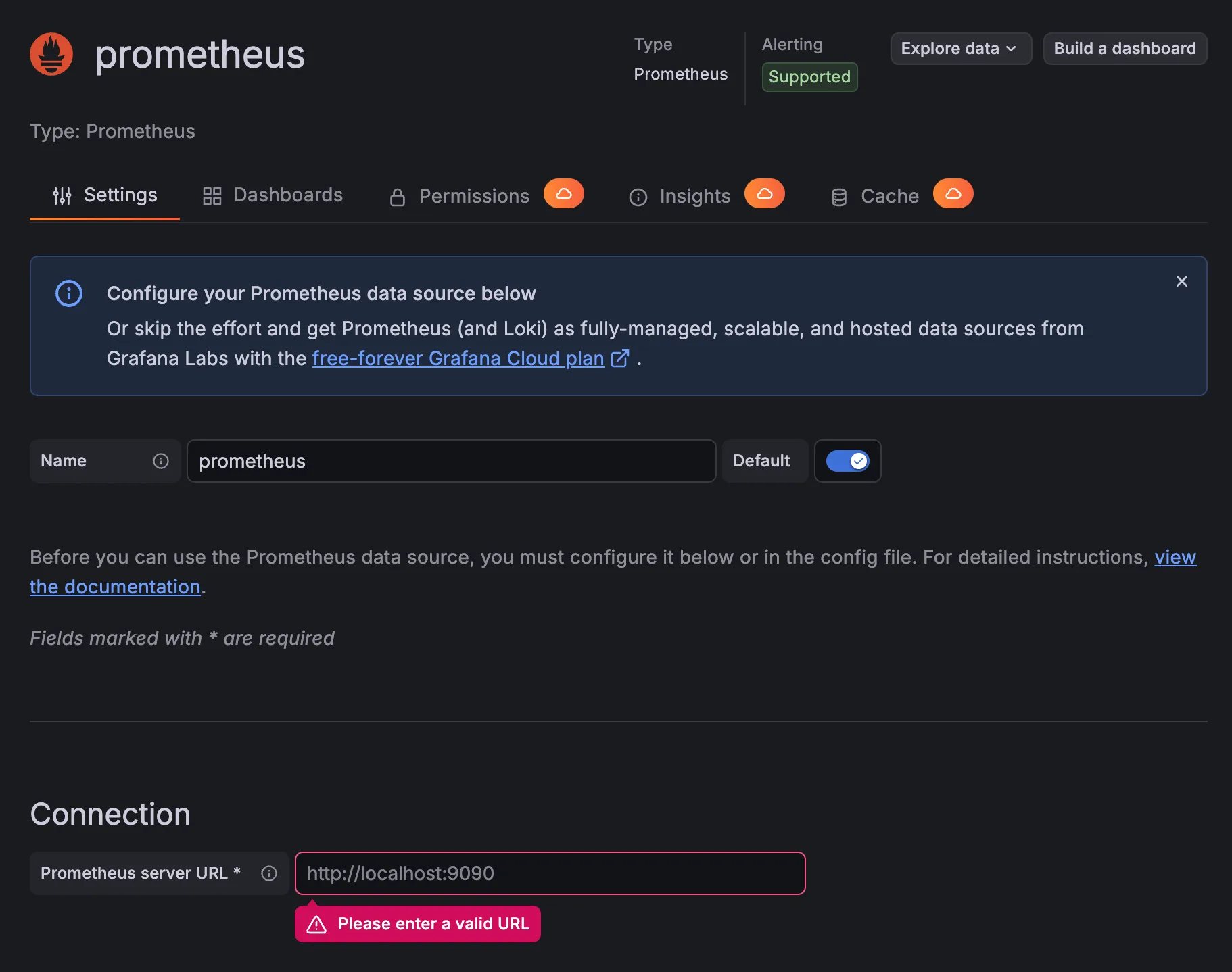This screenshot has width=1232, height=972.
Task: Click the Name field containing prometheus
Action: point(451,461)
